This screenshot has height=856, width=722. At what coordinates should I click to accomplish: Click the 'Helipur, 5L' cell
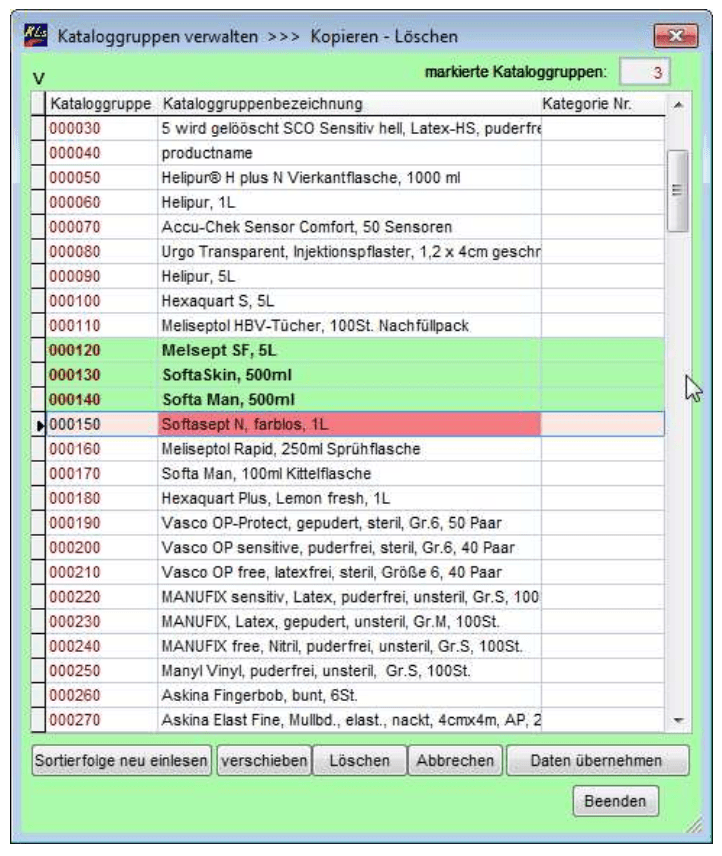click(349, 277)
